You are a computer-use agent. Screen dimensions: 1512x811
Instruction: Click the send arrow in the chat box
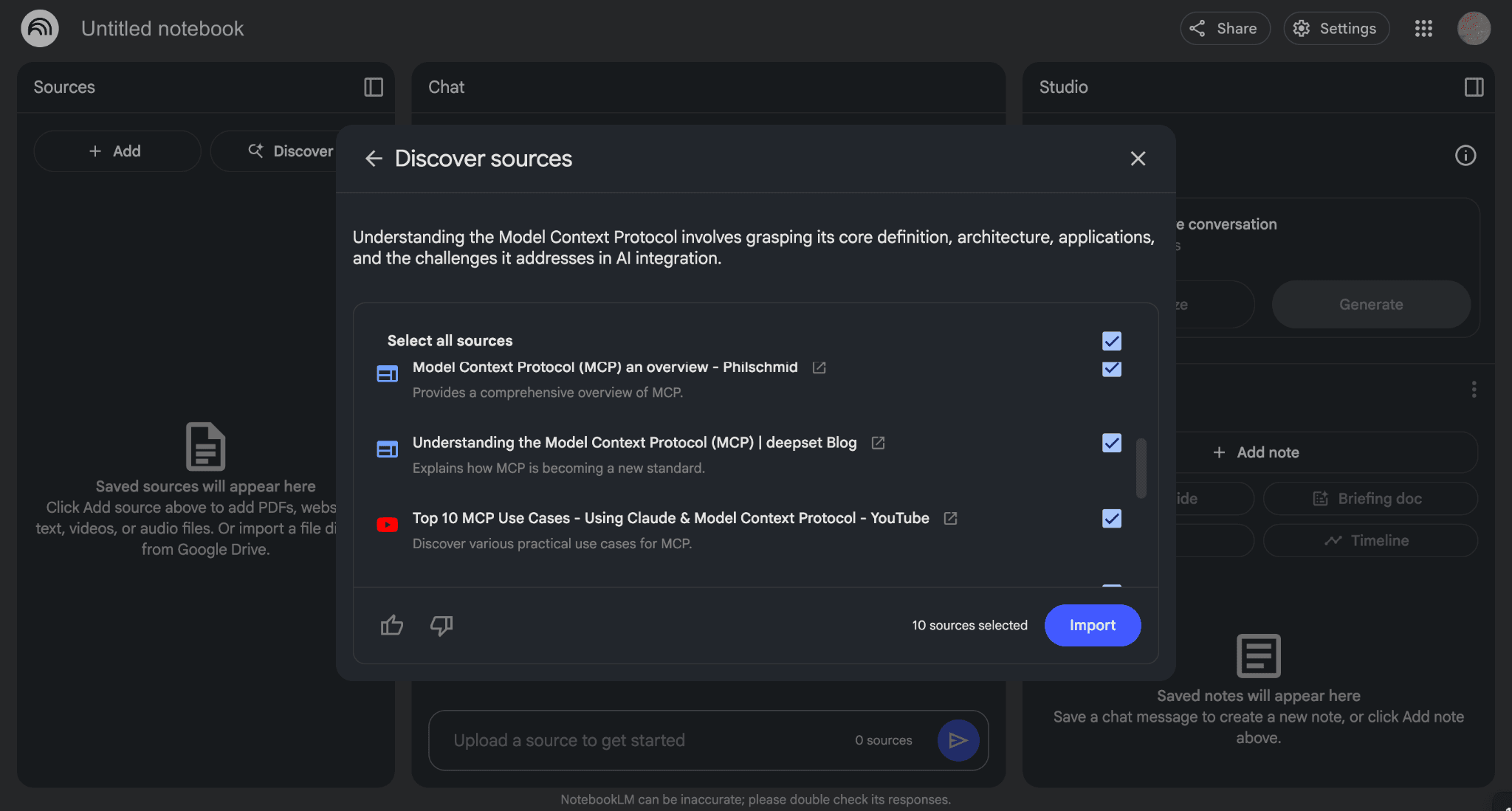[x=958, y=740]
